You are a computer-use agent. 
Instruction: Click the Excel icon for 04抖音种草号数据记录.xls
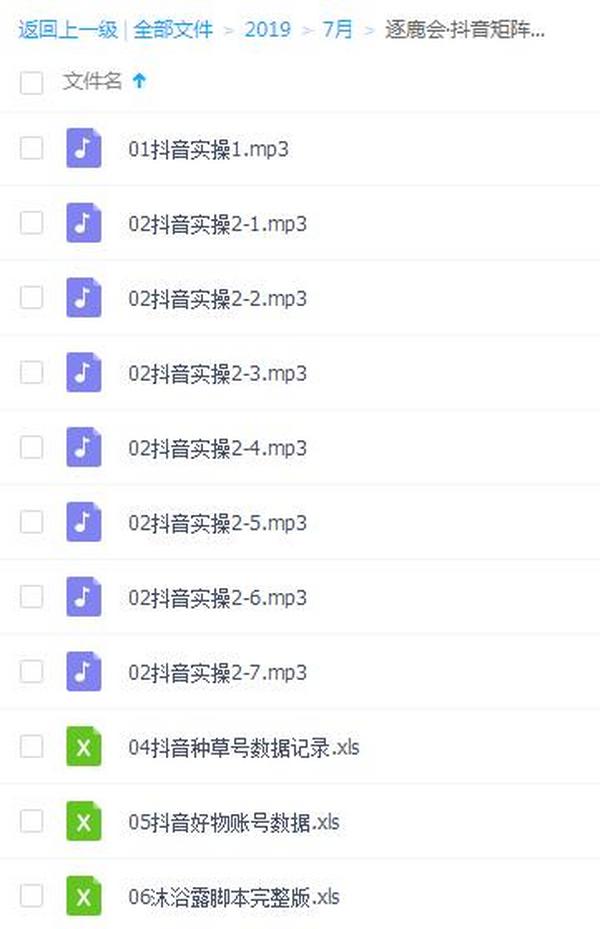(84, 746)
